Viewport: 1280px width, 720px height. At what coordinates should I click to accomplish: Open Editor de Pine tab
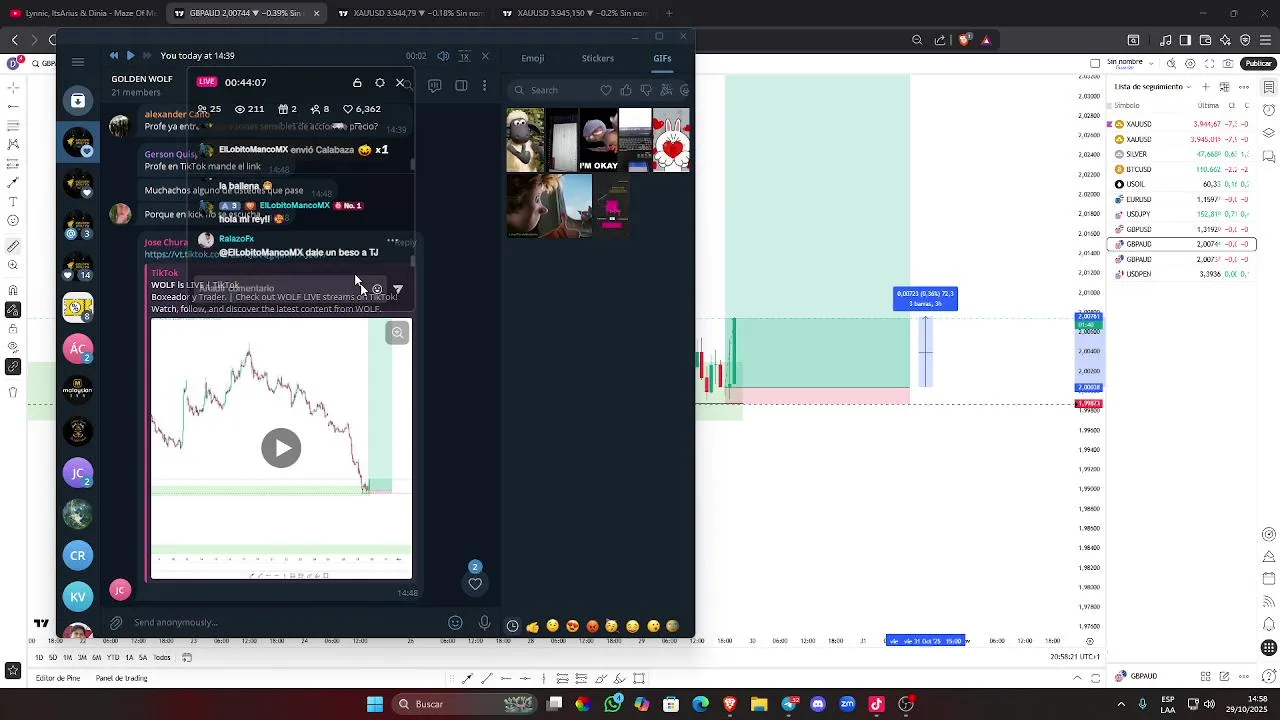(57, 678)
